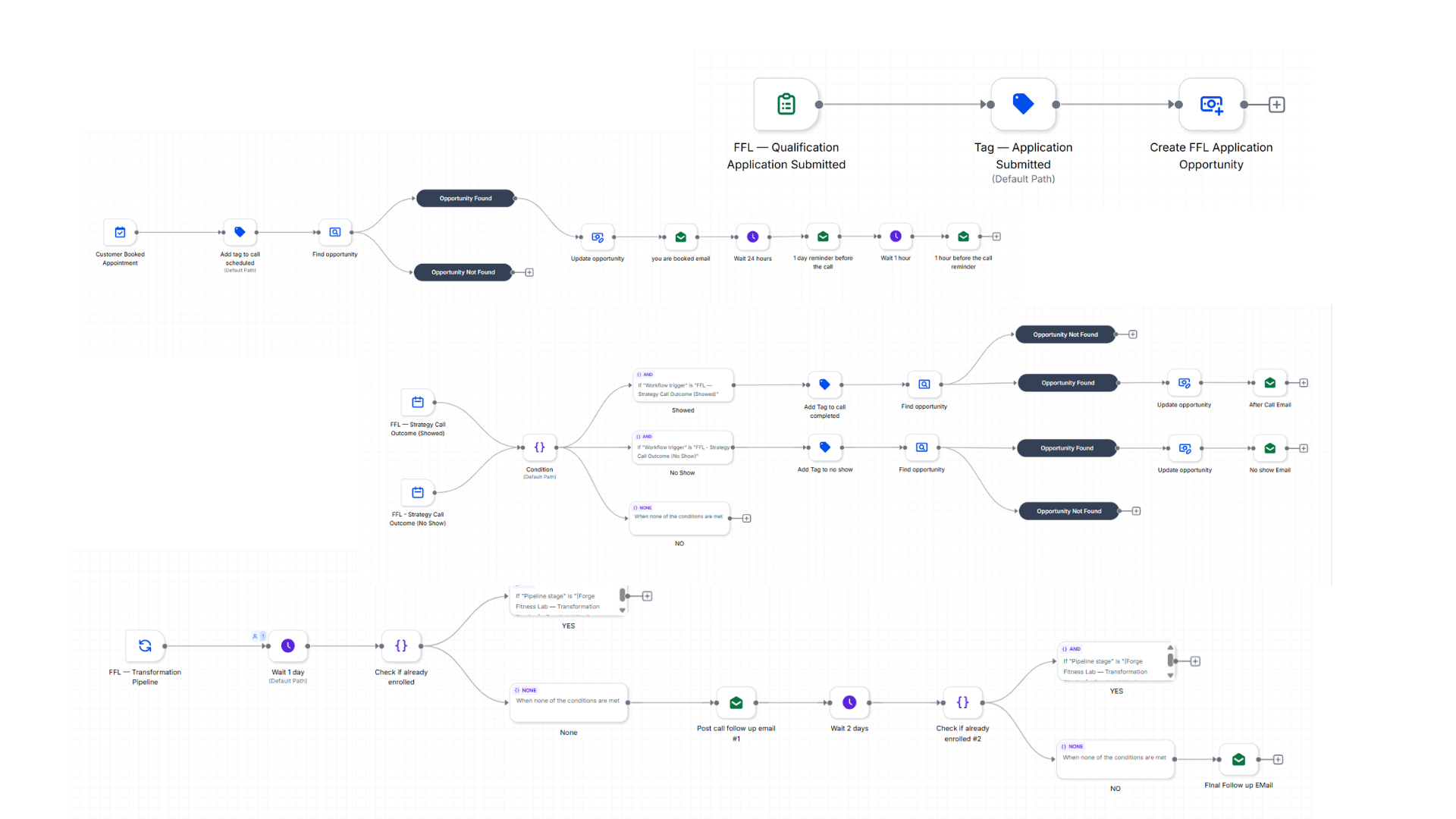1456x819 pixels.
Task: Open the No show Email node
Action: pyautogui.click(x=1270, y=448)
